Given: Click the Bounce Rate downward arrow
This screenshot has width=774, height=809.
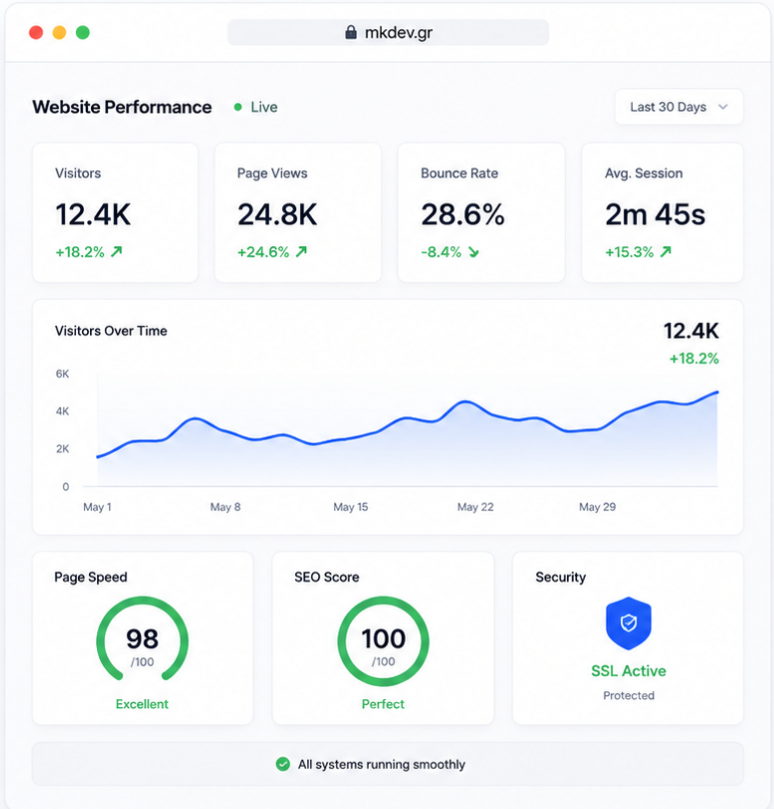Looking at the screenshot, I should [x=474, y=252].
